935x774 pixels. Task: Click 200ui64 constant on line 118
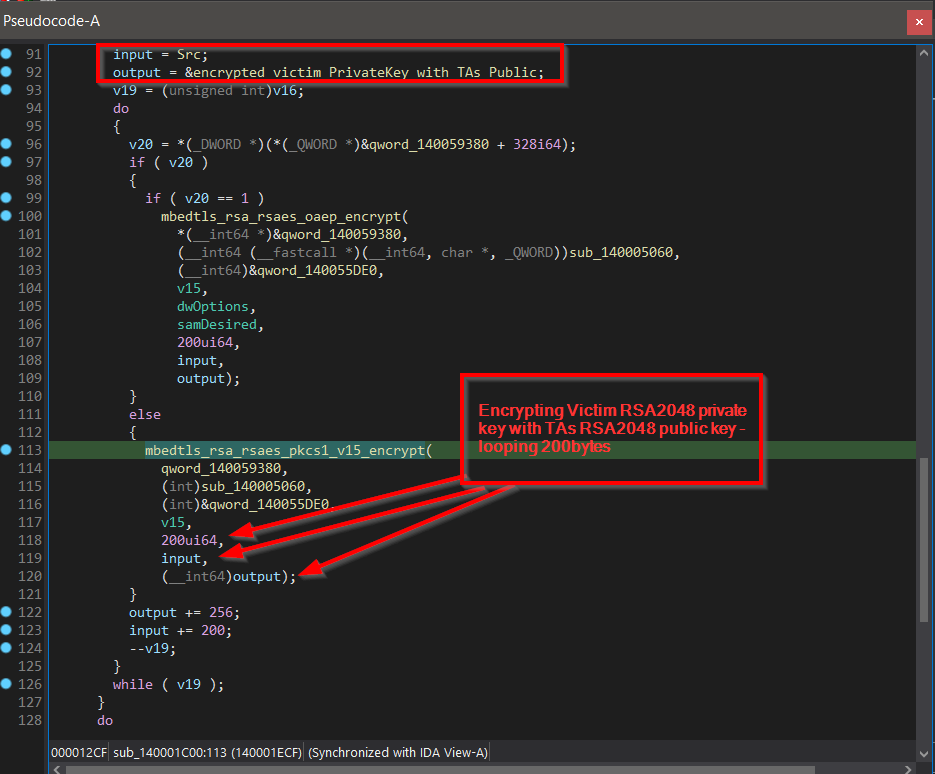tap(189, 540)
